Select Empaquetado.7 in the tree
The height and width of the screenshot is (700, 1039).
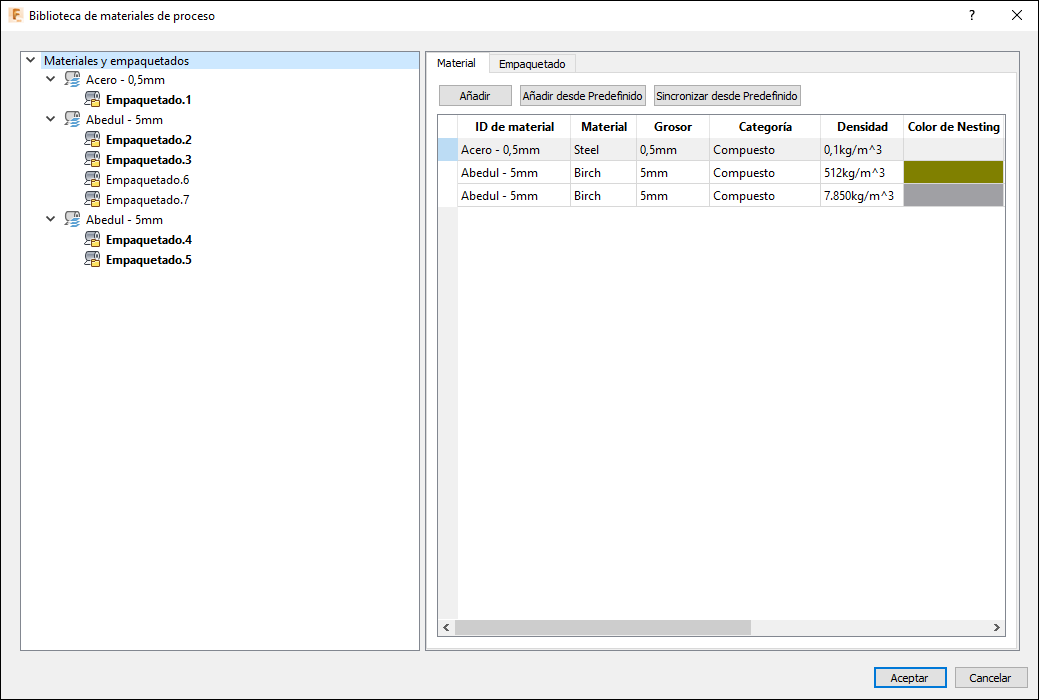pos(147,200)
